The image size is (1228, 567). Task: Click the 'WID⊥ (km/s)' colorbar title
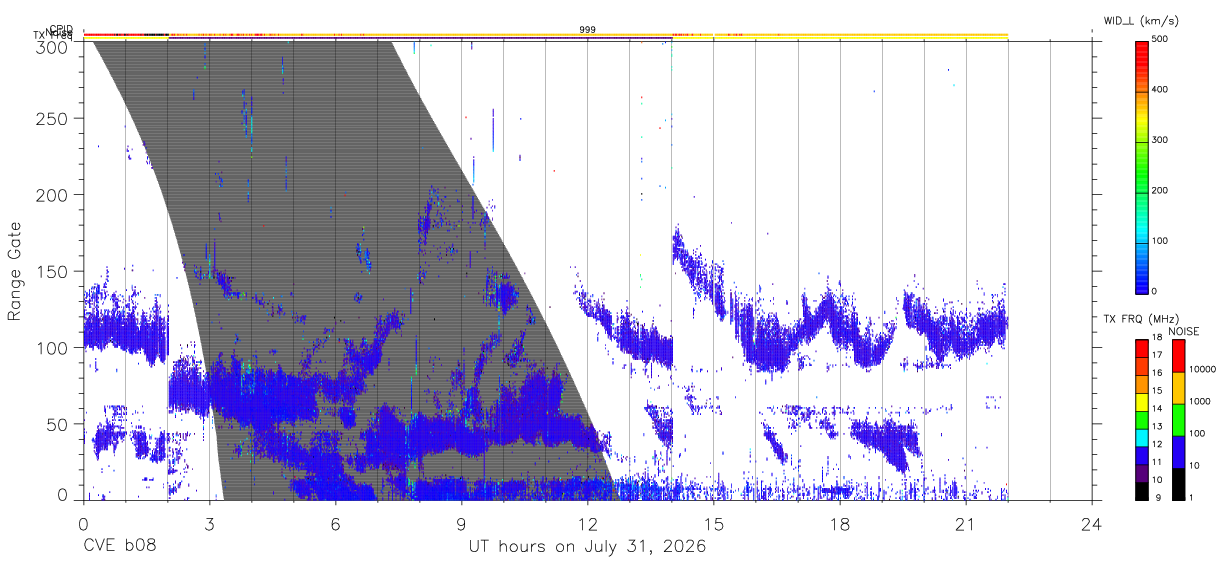(1143, 21)
